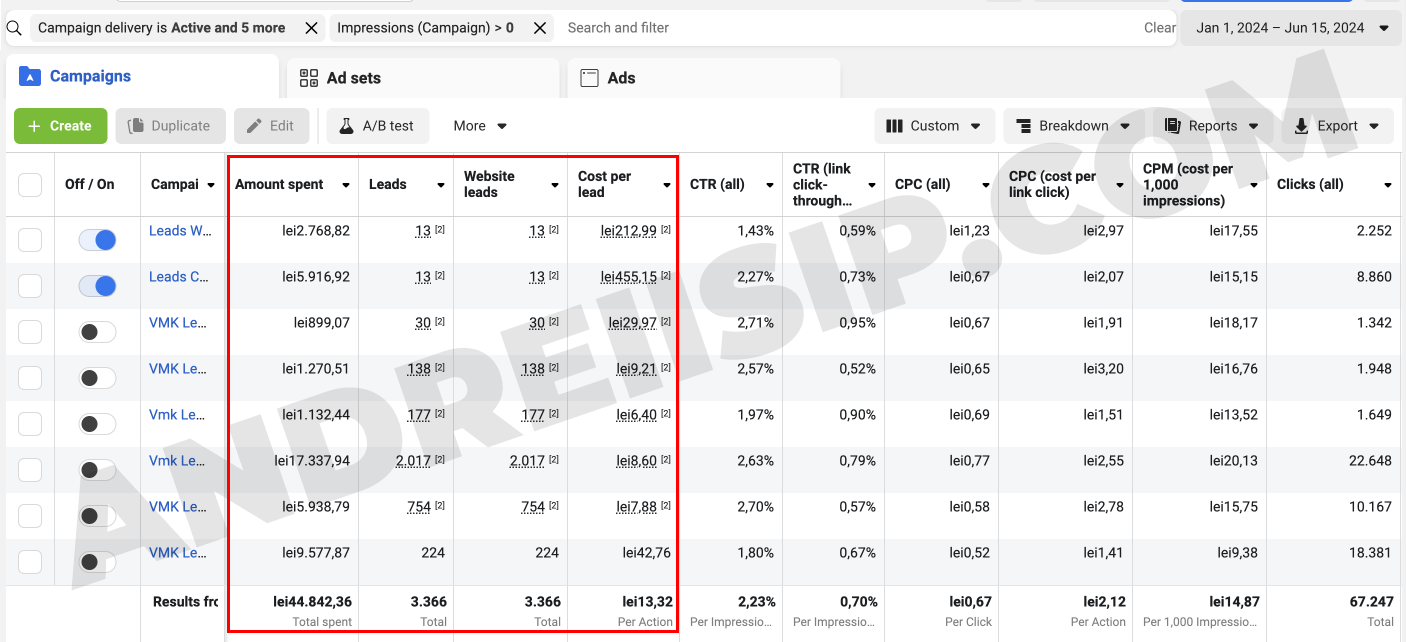The width and height of the screenshot is (1406, 642).
Task: Turn on toggle for lei899,07 campaign
Action: [x=97, y=332]
